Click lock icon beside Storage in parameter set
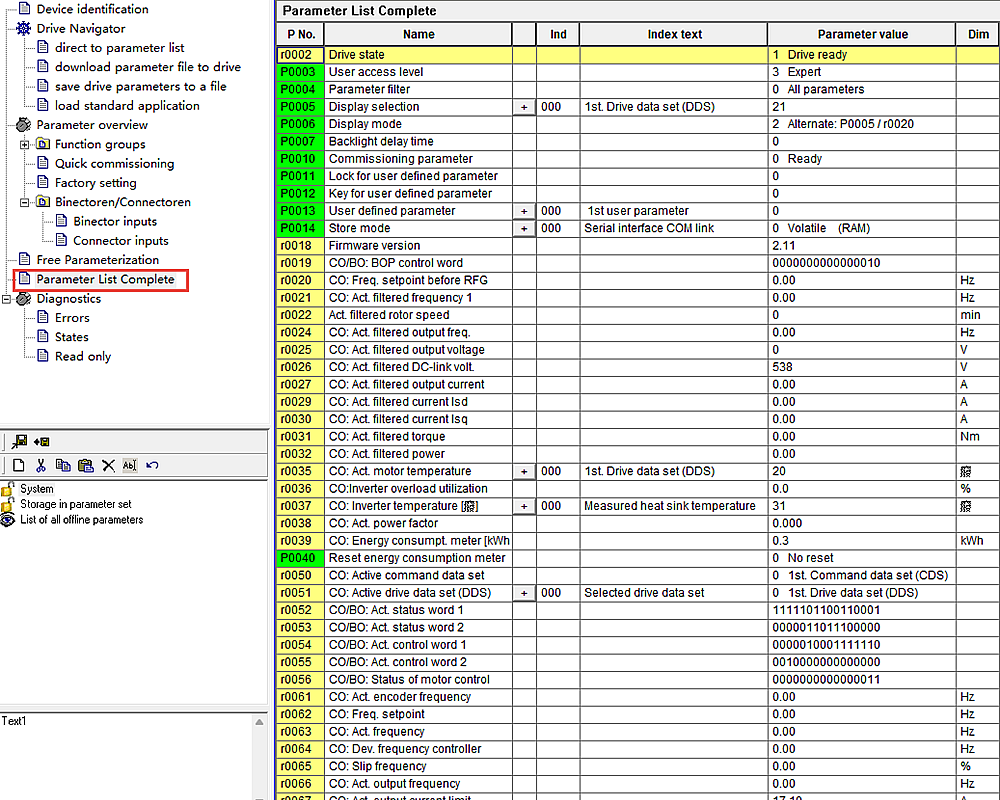This screenshot has height=800, width=1000. coord(8,505)
